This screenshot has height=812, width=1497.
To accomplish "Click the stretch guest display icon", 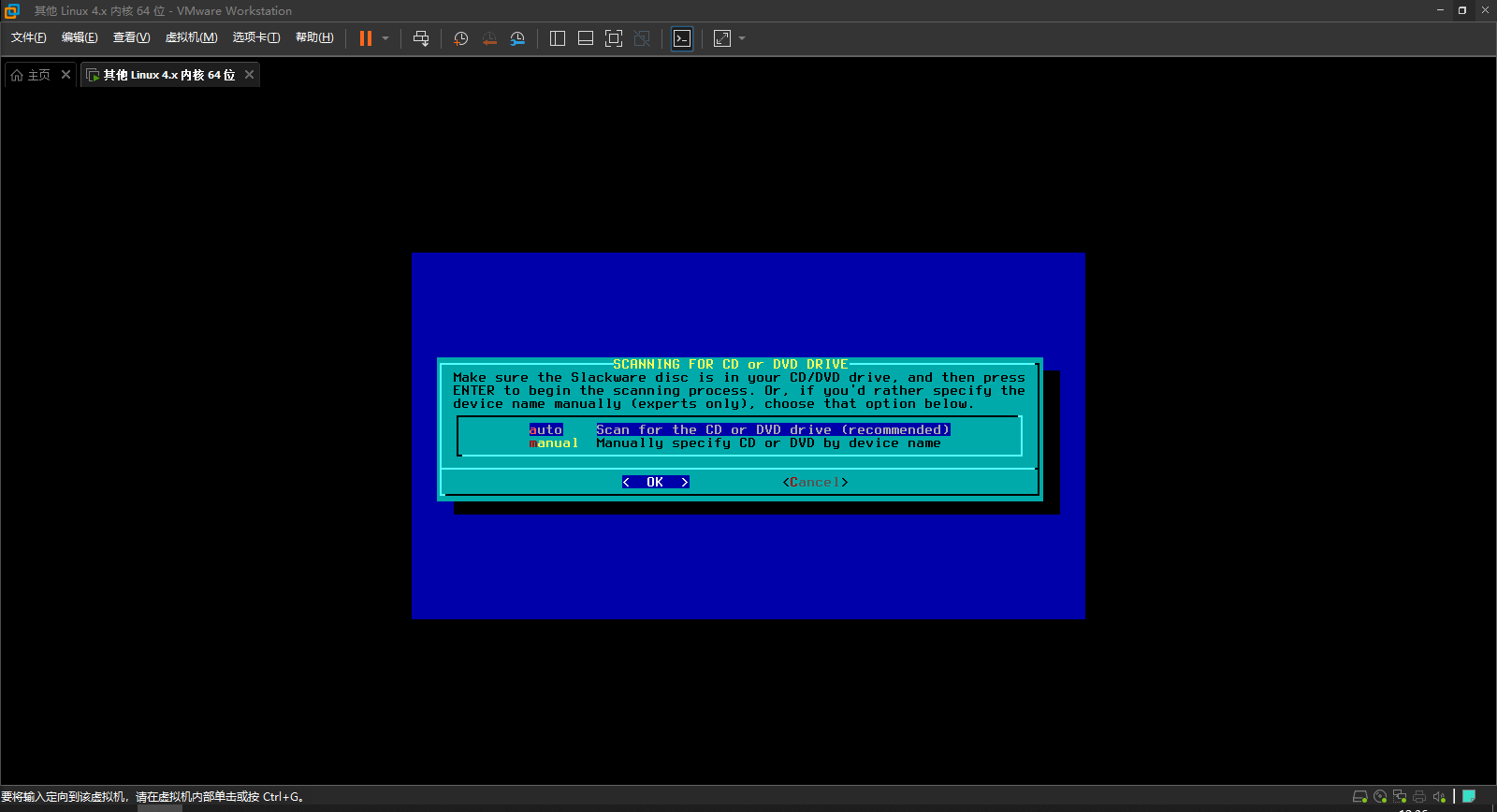I will pyautogui.click(x=722, y=38).
